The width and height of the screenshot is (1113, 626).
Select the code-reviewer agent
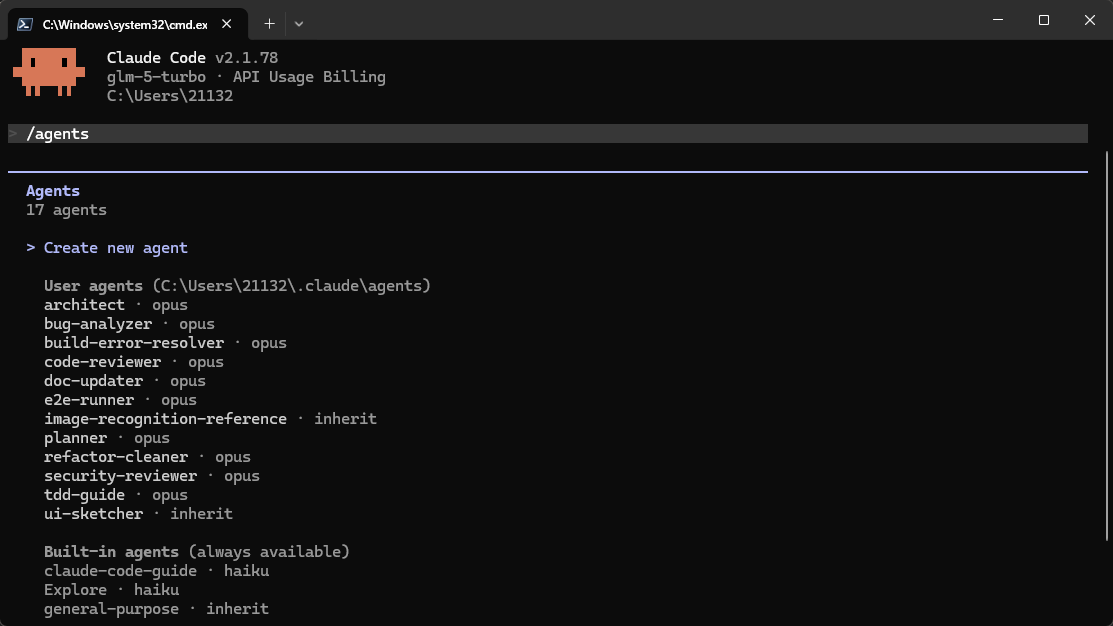coord(133,362)
